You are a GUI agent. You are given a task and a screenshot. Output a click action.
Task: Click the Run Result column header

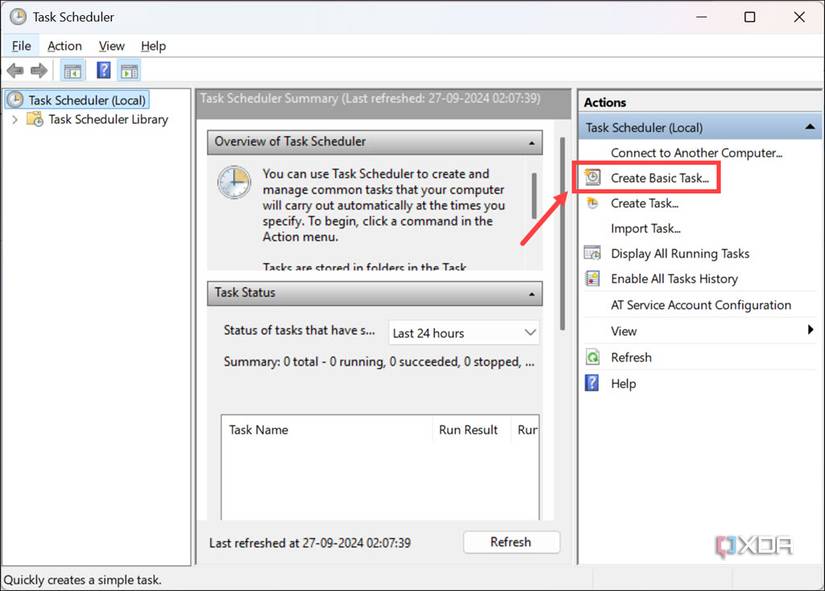coord(471,430)
